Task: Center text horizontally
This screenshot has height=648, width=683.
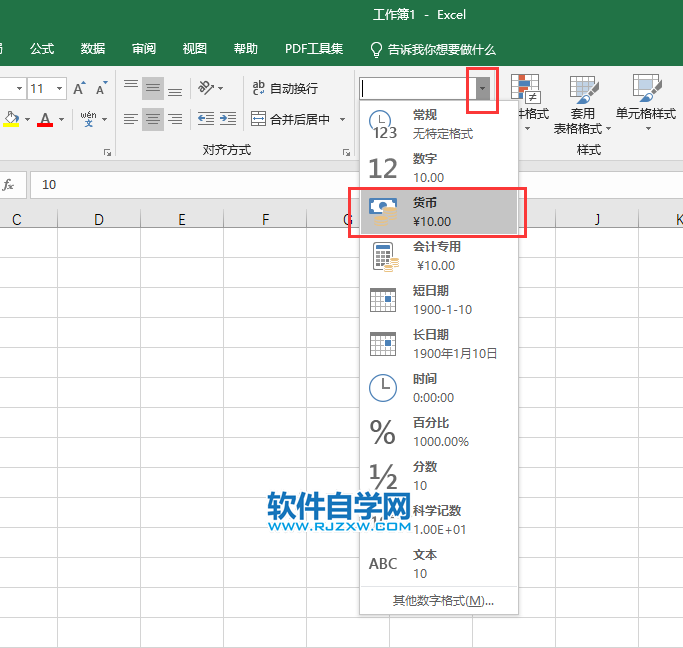Action: [x=153, y=119]
